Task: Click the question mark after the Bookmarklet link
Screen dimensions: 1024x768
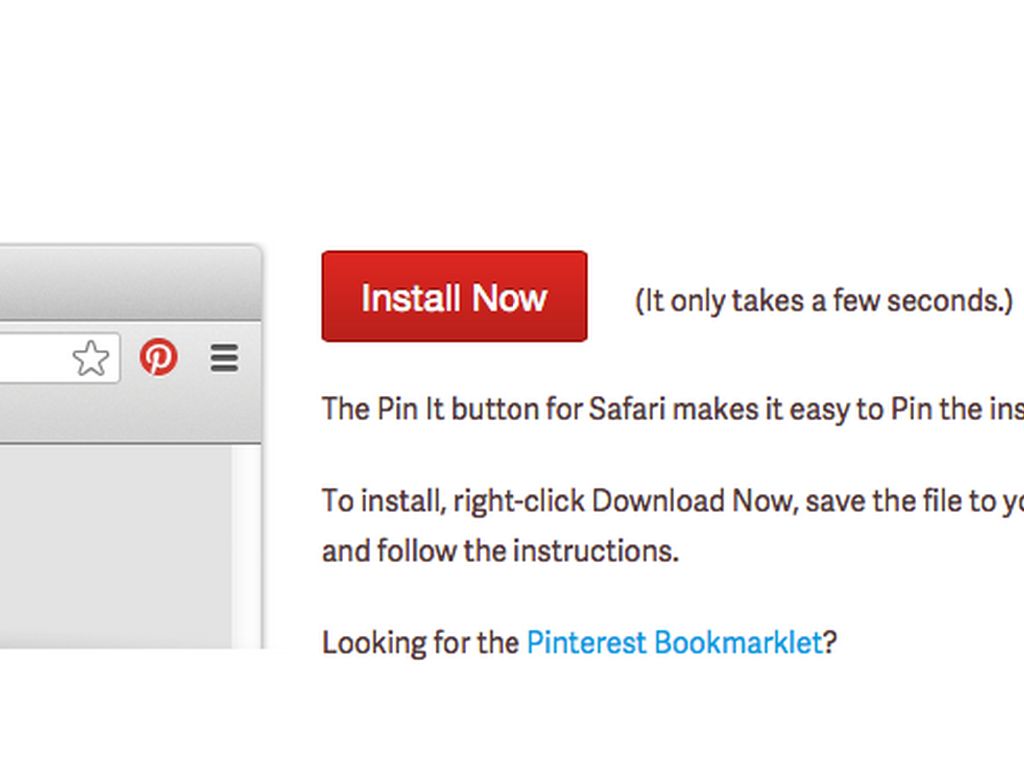Action: [830, 642]
